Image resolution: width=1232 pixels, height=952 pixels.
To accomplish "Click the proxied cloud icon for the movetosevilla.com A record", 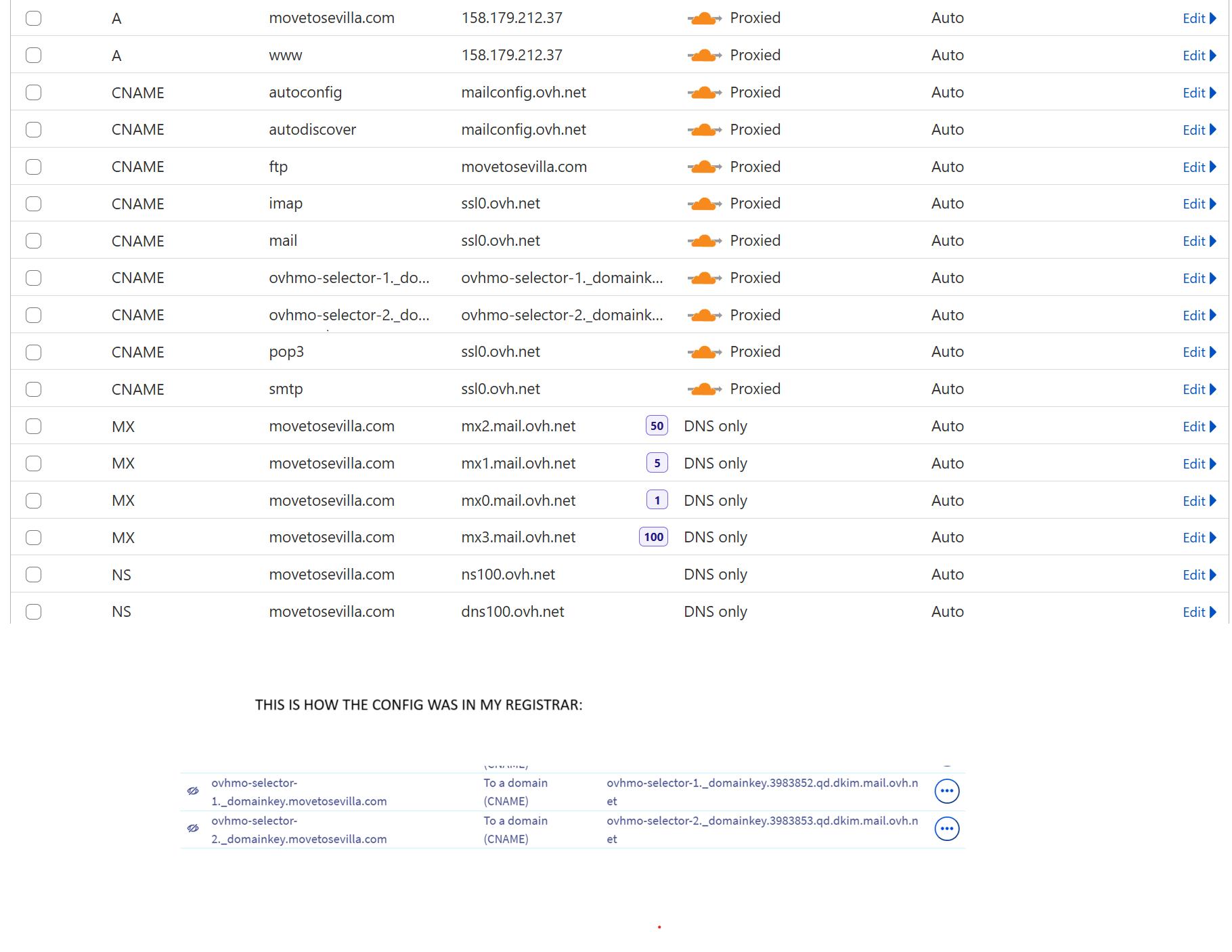I will [x=704, y=18].
